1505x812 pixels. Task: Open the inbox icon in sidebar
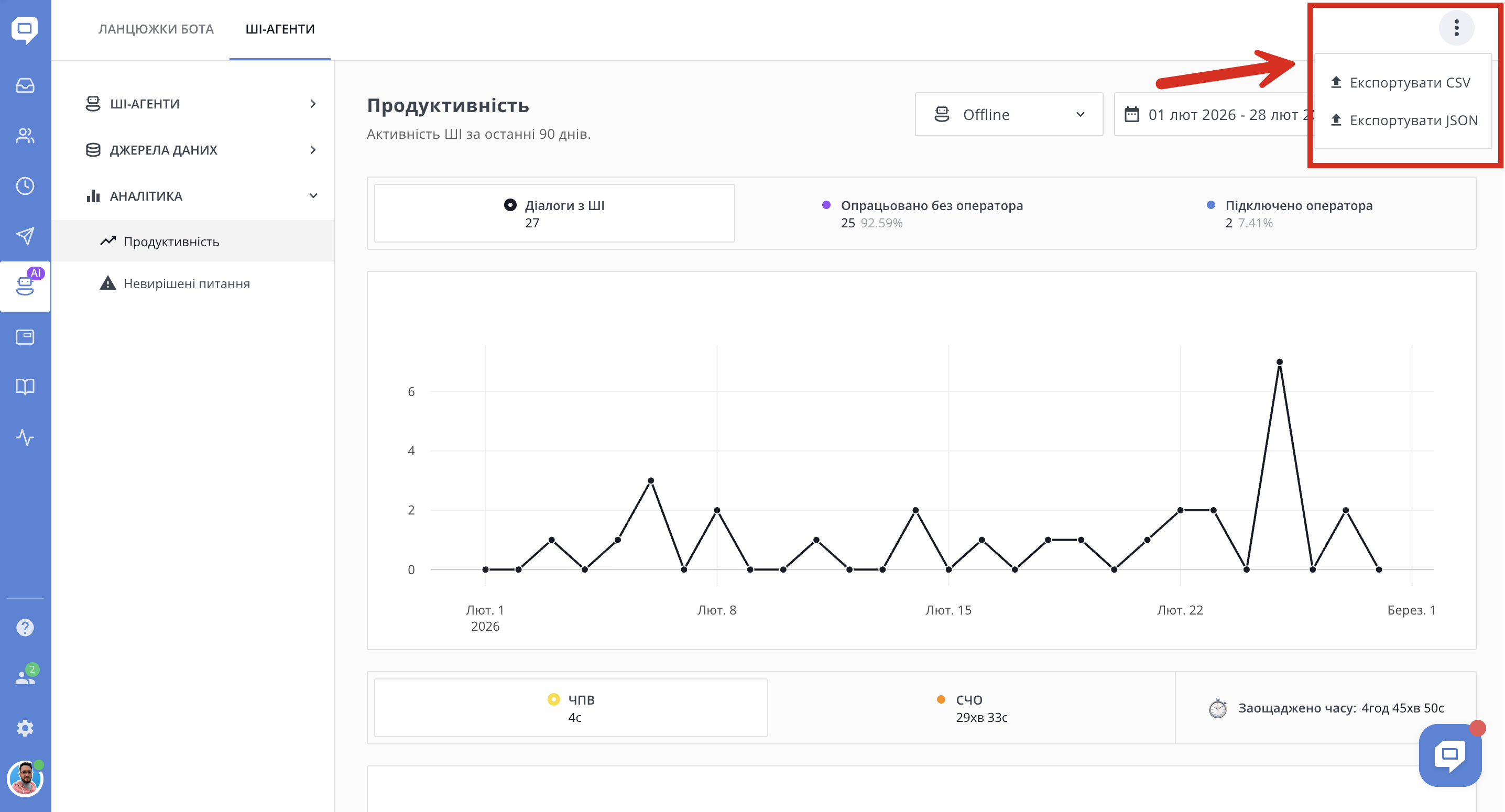point(25,86)
